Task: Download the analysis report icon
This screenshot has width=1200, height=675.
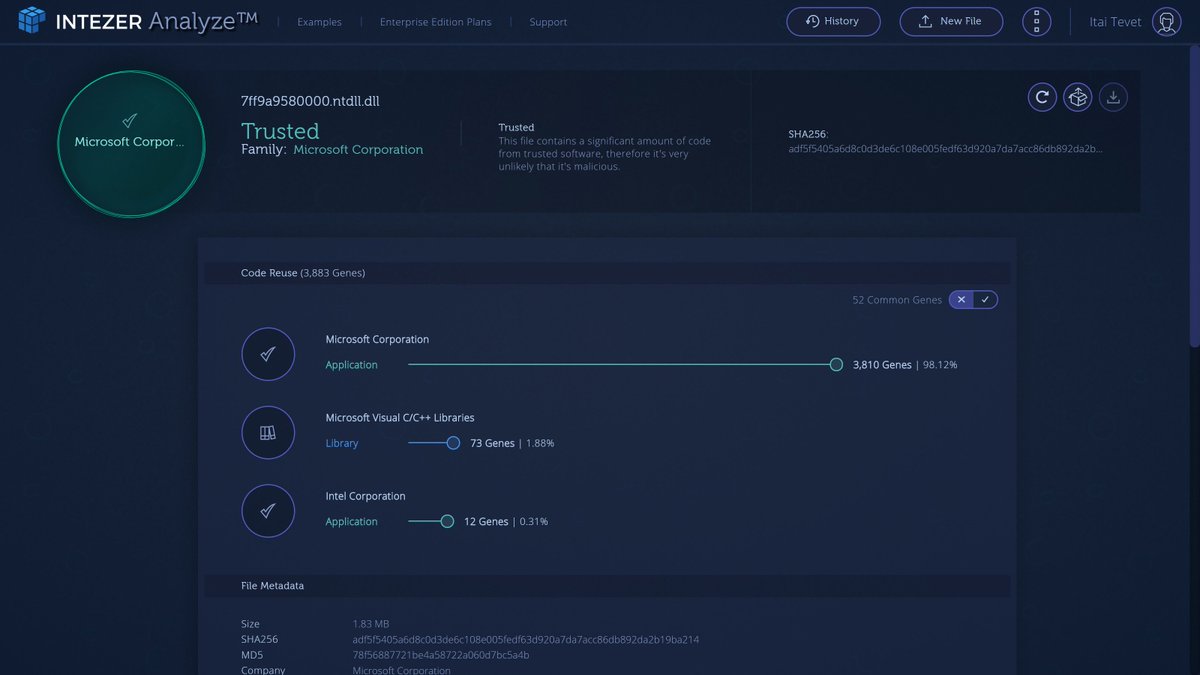Action: coord(1113,97)
